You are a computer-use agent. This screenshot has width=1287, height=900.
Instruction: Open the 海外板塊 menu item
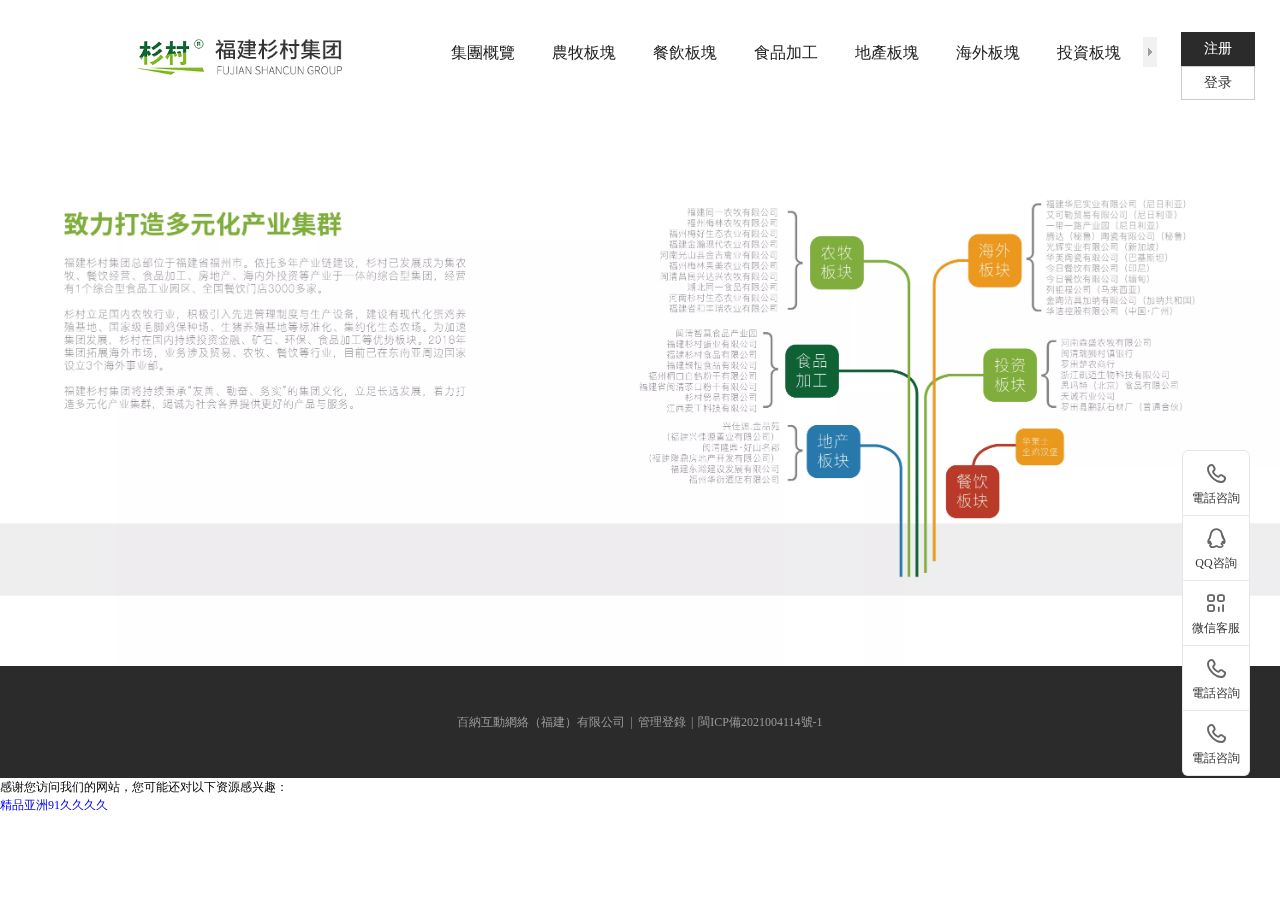987,53
